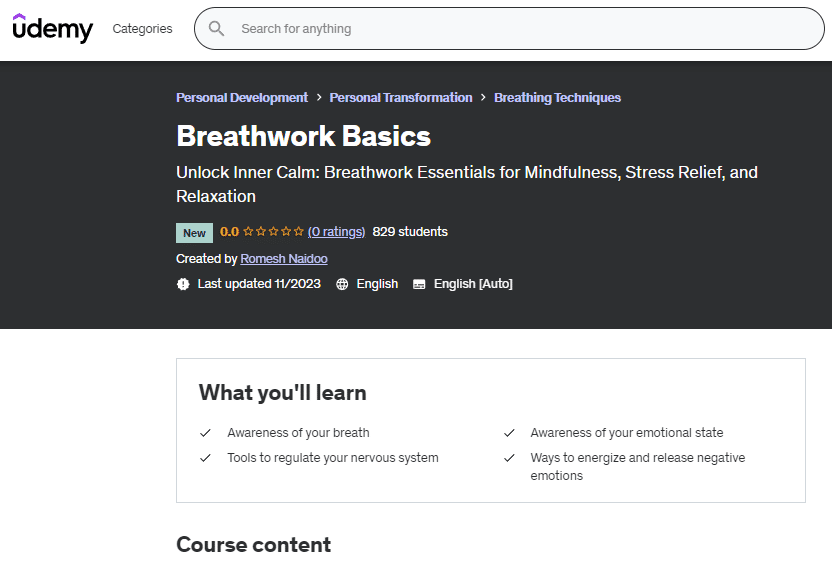
Task: Click the closed captions icon
Action: (x=419, y=284)
